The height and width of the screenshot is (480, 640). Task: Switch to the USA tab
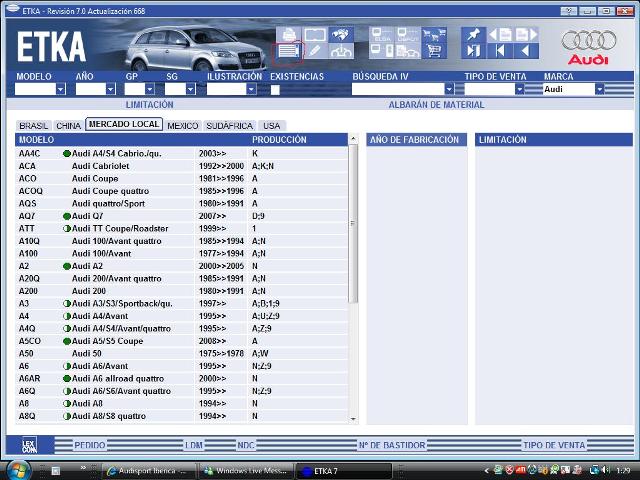coord(272,126)
